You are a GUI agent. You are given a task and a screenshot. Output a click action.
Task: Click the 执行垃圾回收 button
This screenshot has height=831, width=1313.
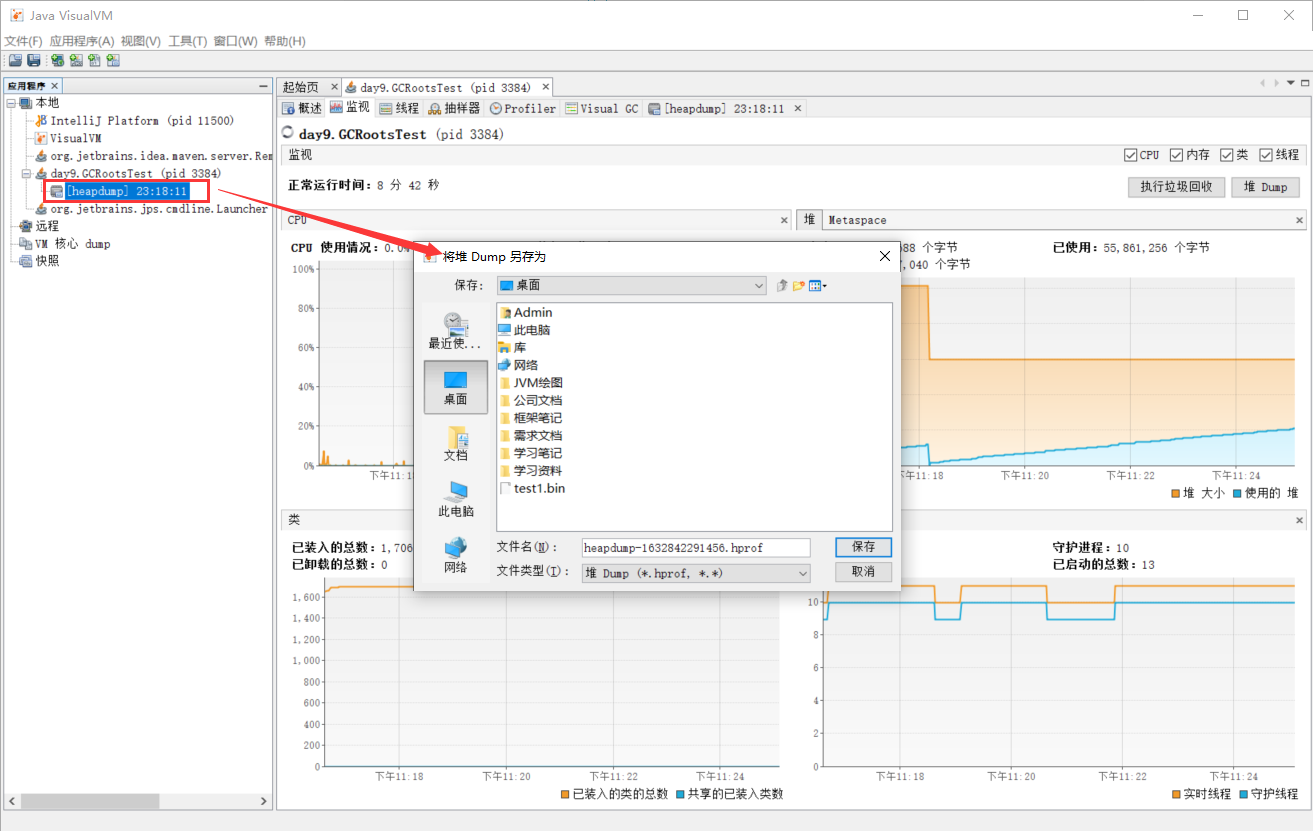(x=1176, y=187)
